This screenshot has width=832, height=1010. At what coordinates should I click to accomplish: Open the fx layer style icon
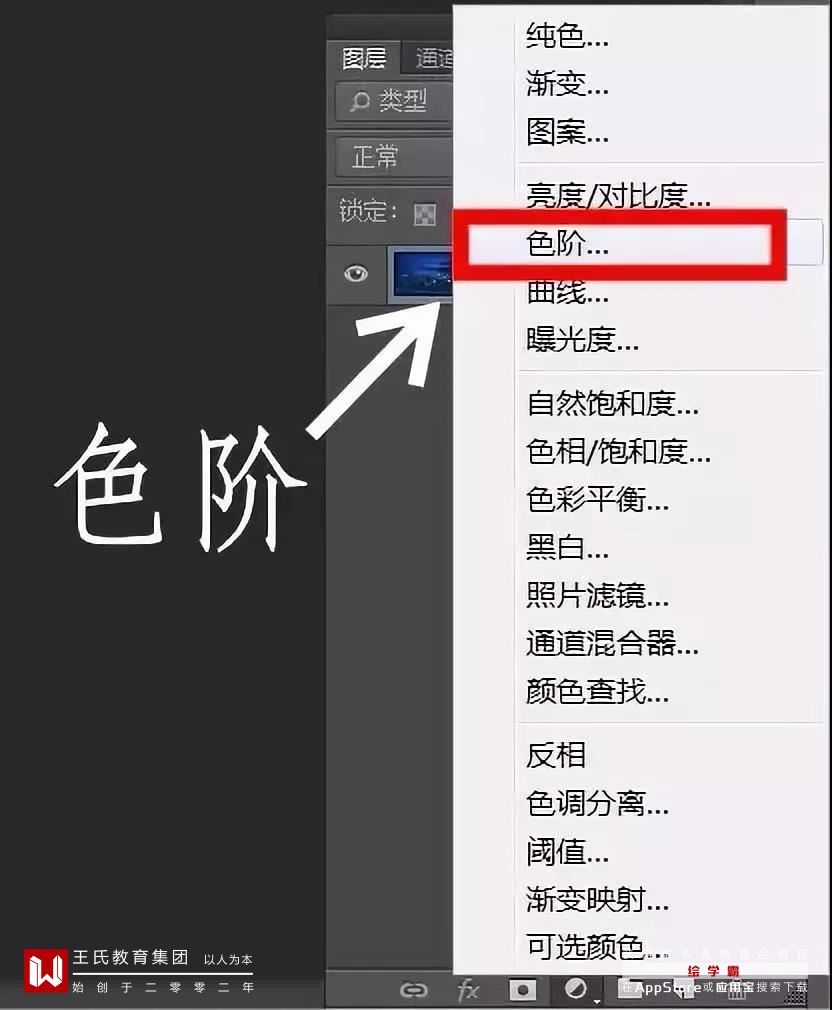[468, 989]
